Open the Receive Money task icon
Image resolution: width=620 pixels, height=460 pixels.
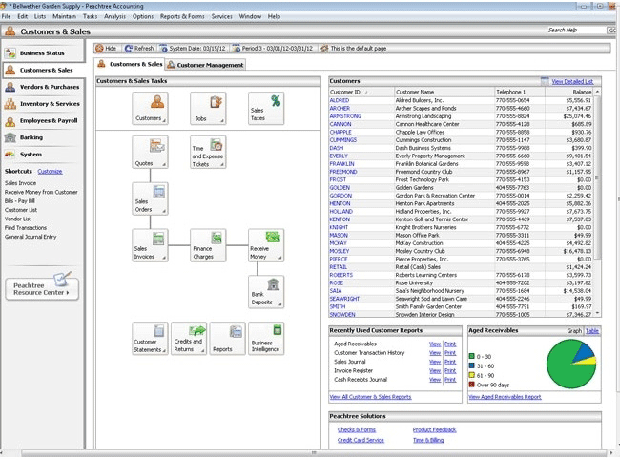(266, 245)
